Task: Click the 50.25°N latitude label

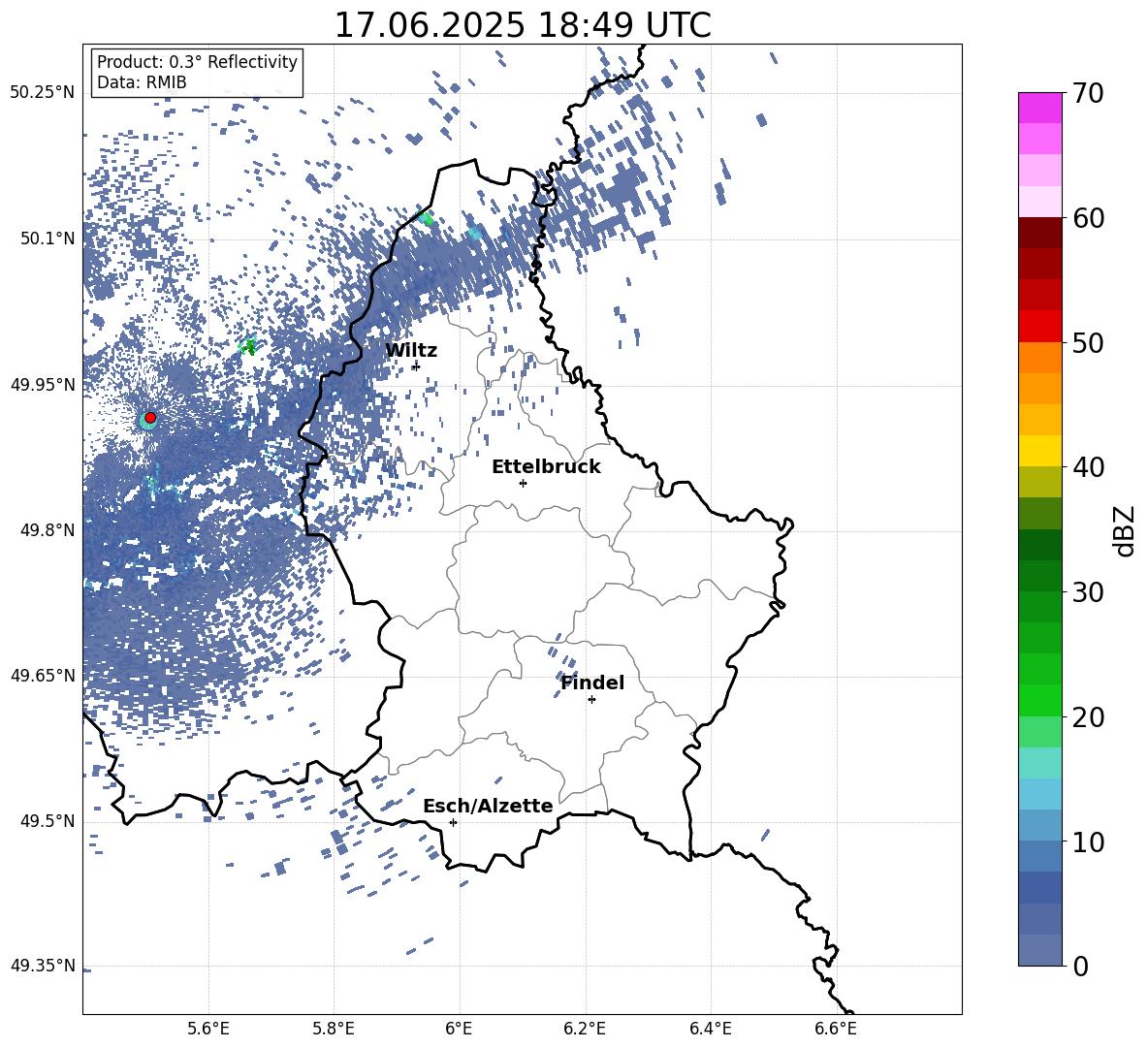Action: [43, 93]
